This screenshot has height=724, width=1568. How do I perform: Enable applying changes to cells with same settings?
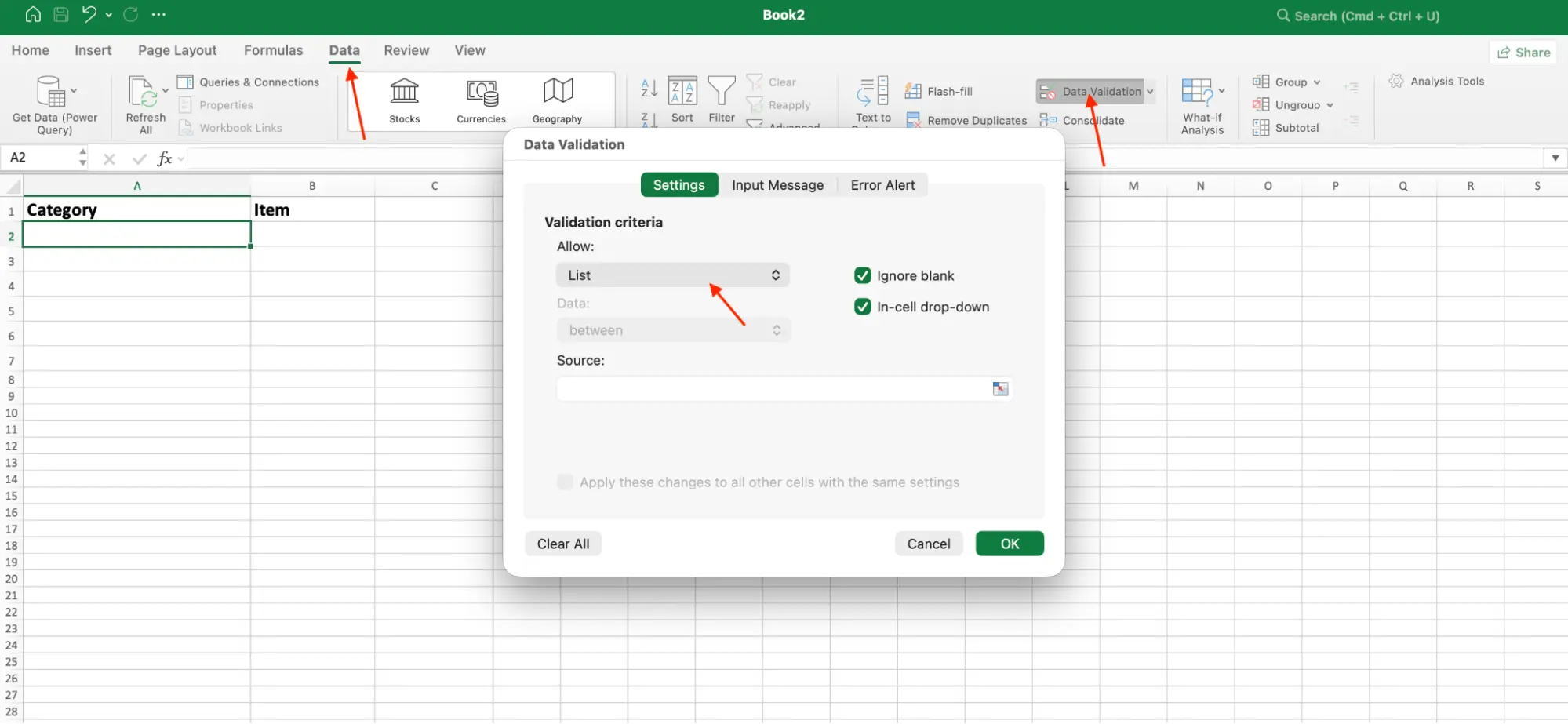point(565,482)
